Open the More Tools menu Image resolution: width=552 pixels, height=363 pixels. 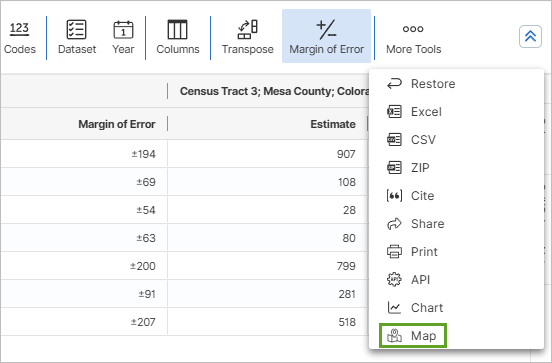tap(413, 38)
